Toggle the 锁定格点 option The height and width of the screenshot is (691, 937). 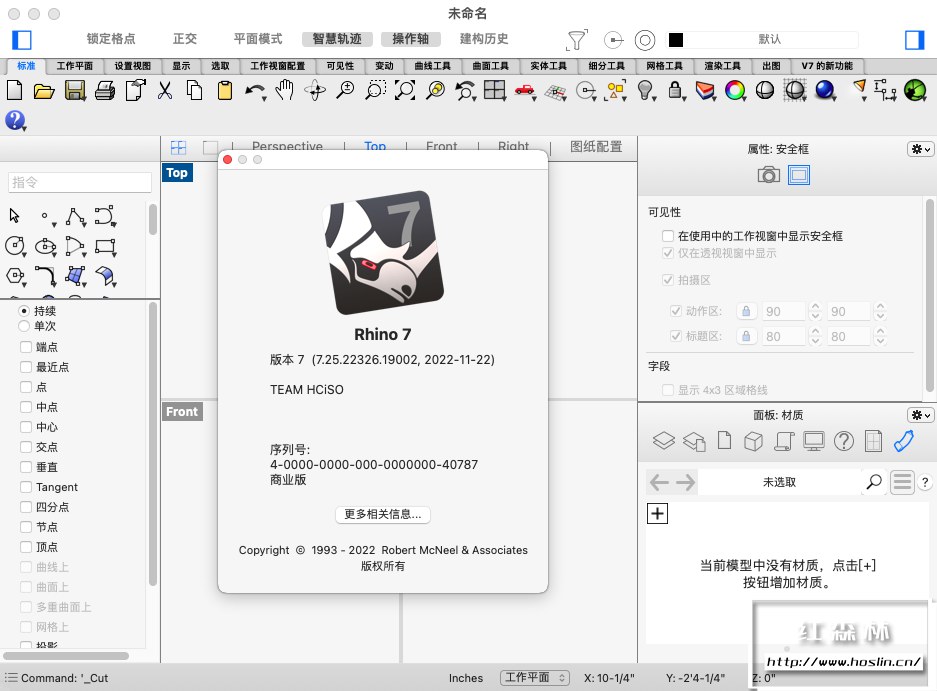(111, 39)
